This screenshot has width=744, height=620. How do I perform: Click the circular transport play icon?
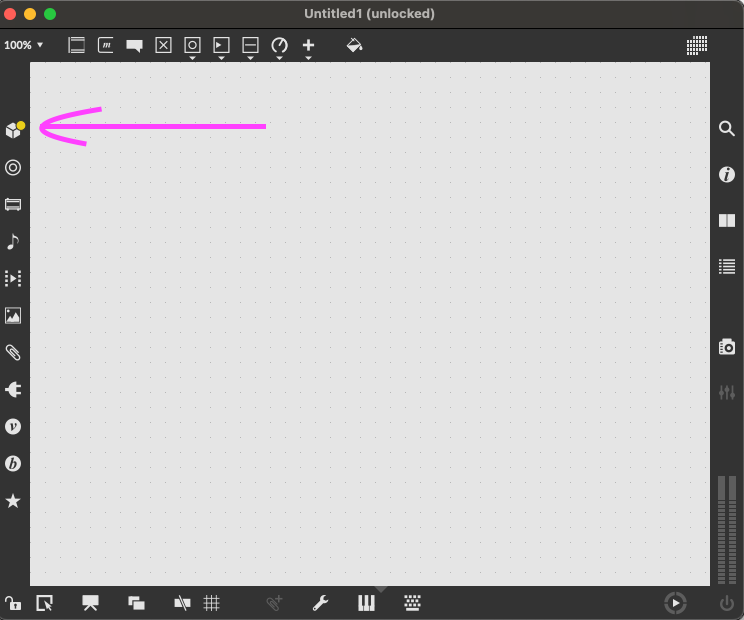675,603
